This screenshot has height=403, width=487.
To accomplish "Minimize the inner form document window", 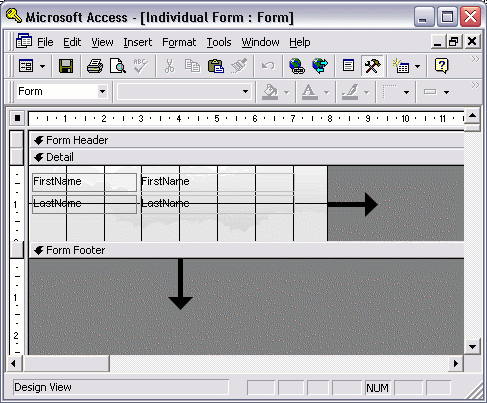I will 438,42.
